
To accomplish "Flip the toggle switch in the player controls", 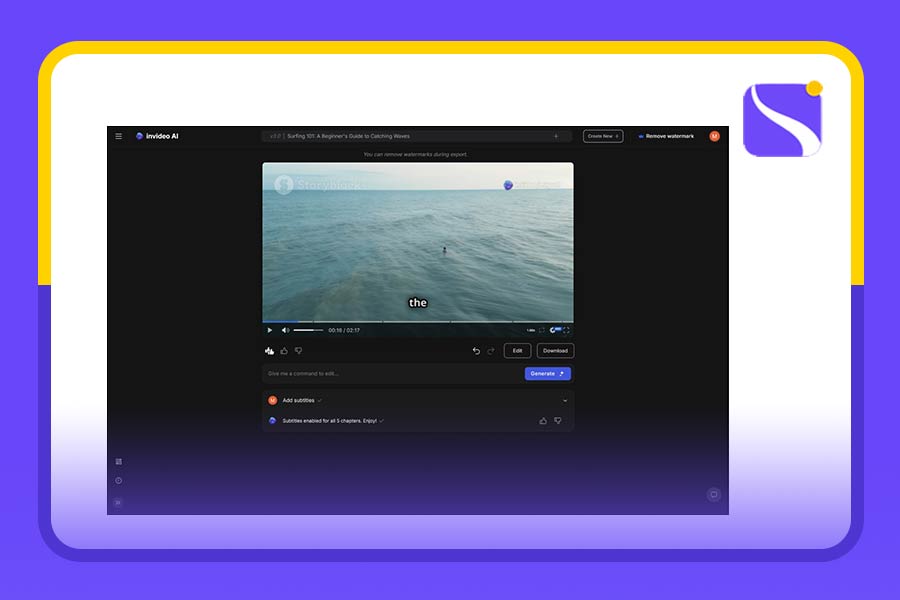I will pos(555,330).
